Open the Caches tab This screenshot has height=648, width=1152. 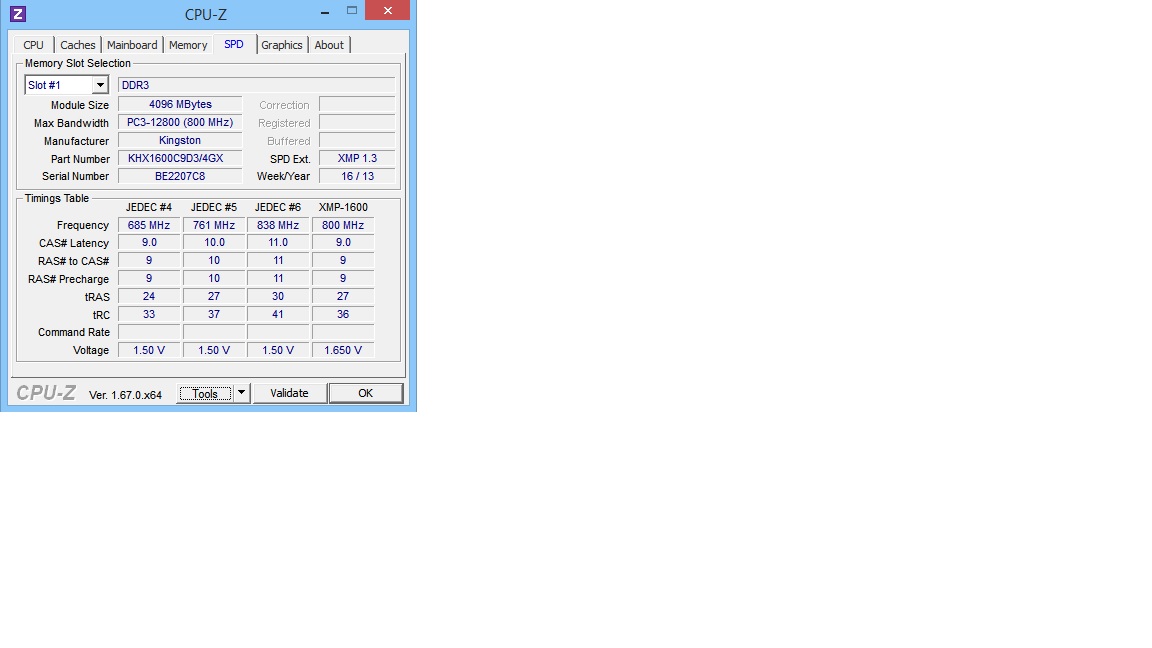[77, 45]
